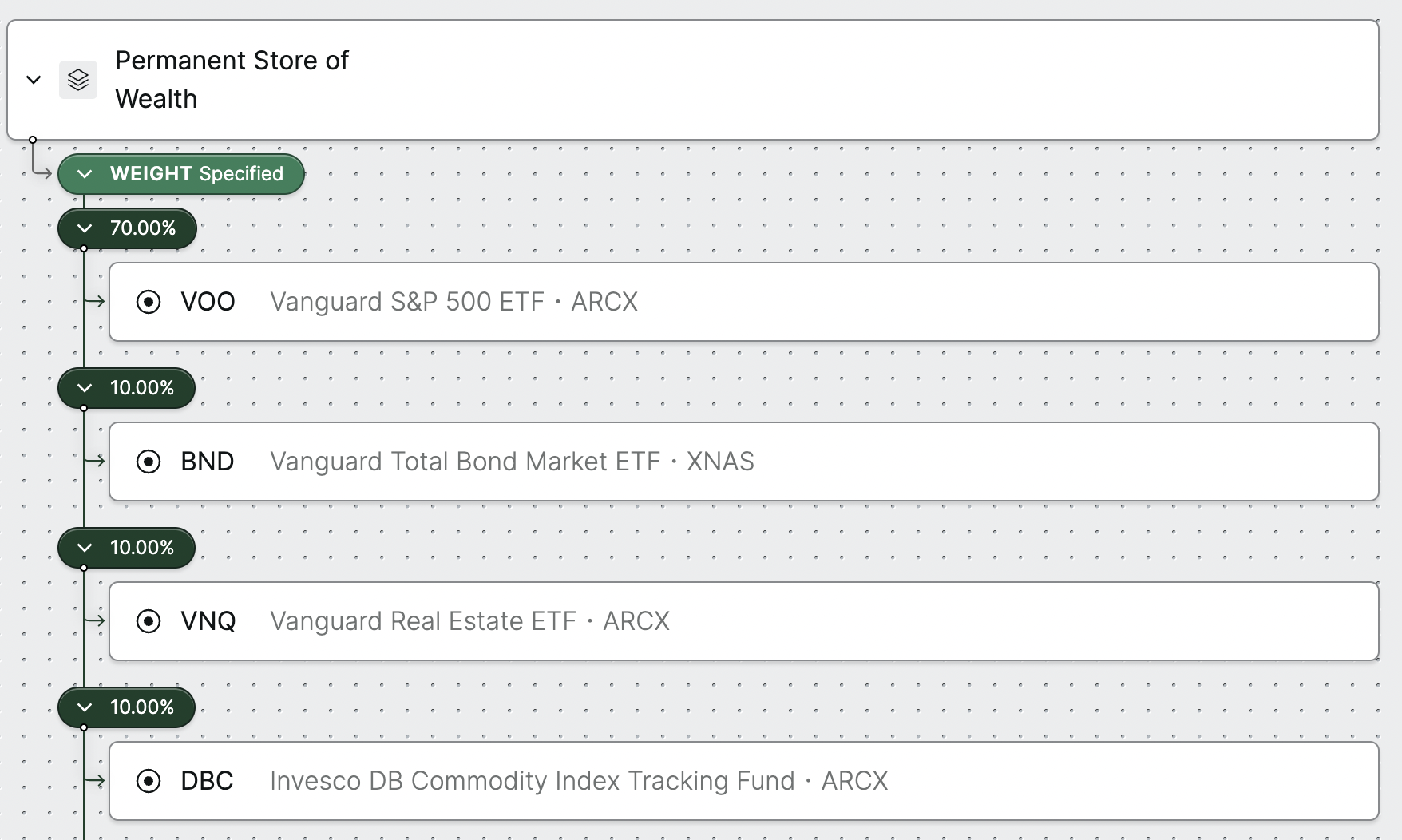The height and width of the screenshot is (840, 1402).
Task: Select the DBC radio icon
Action: (149, 781)
